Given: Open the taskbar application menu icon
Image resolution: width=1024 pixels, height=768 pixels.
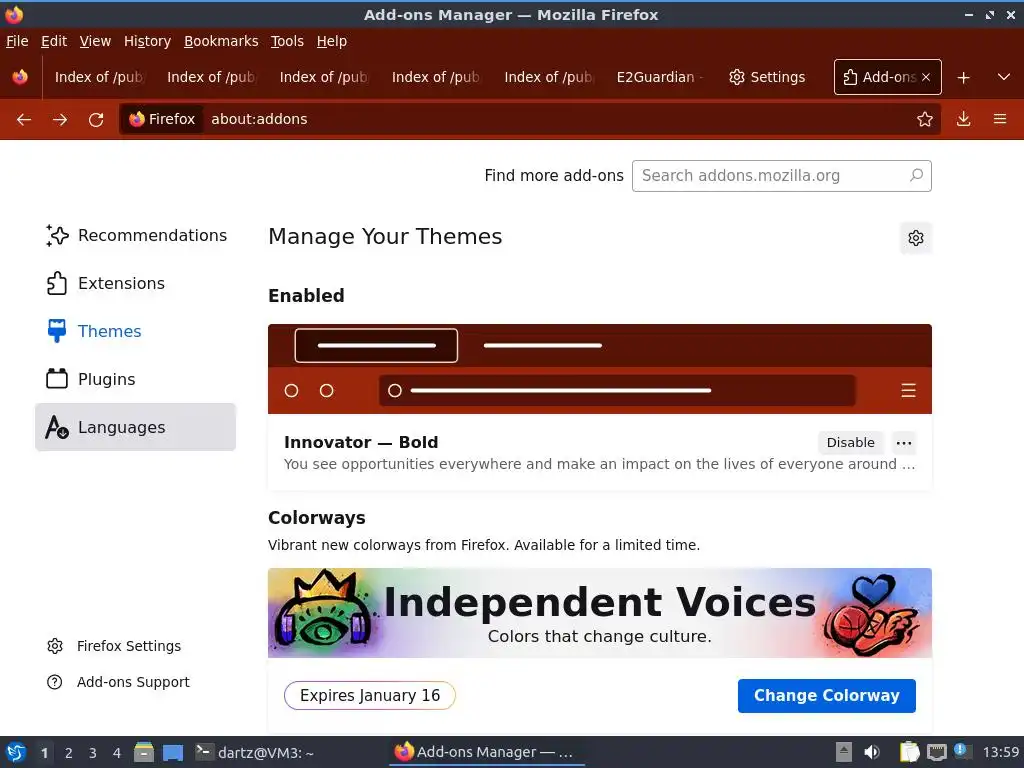Looking at the screenshot, I should [x=16, y=752].
